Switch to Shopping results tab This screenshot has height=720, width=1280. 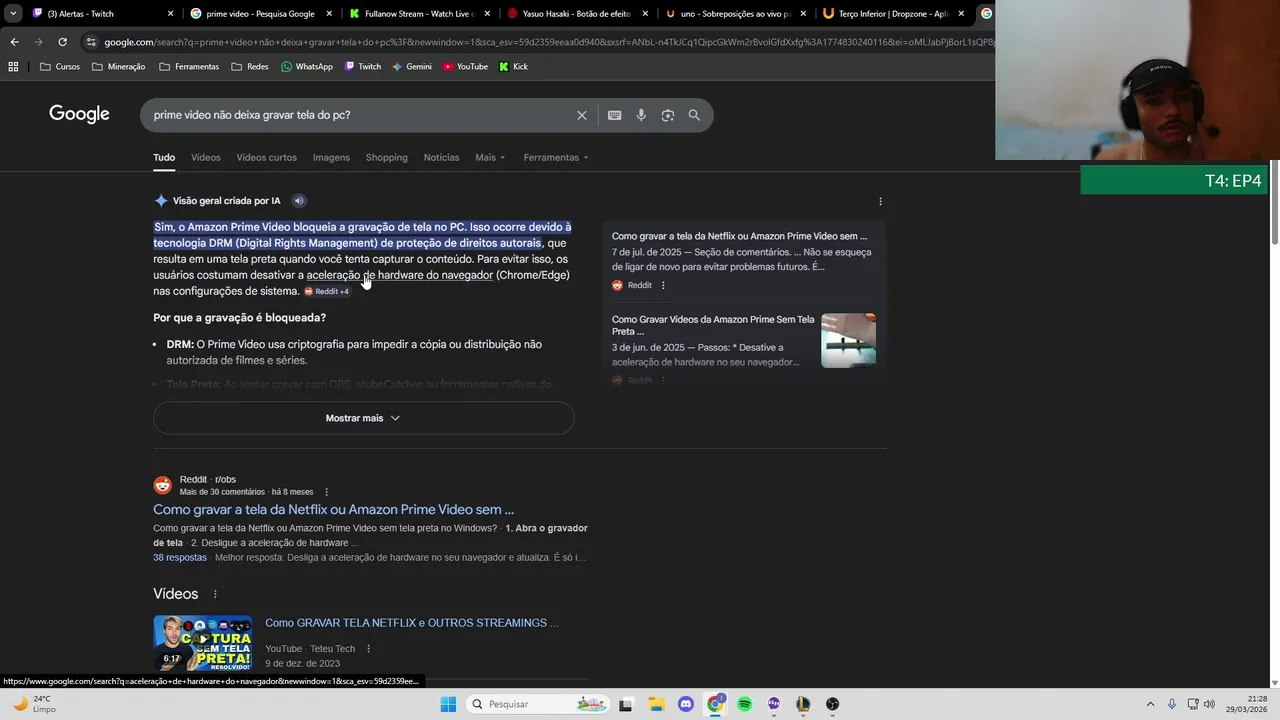point(386,157)
